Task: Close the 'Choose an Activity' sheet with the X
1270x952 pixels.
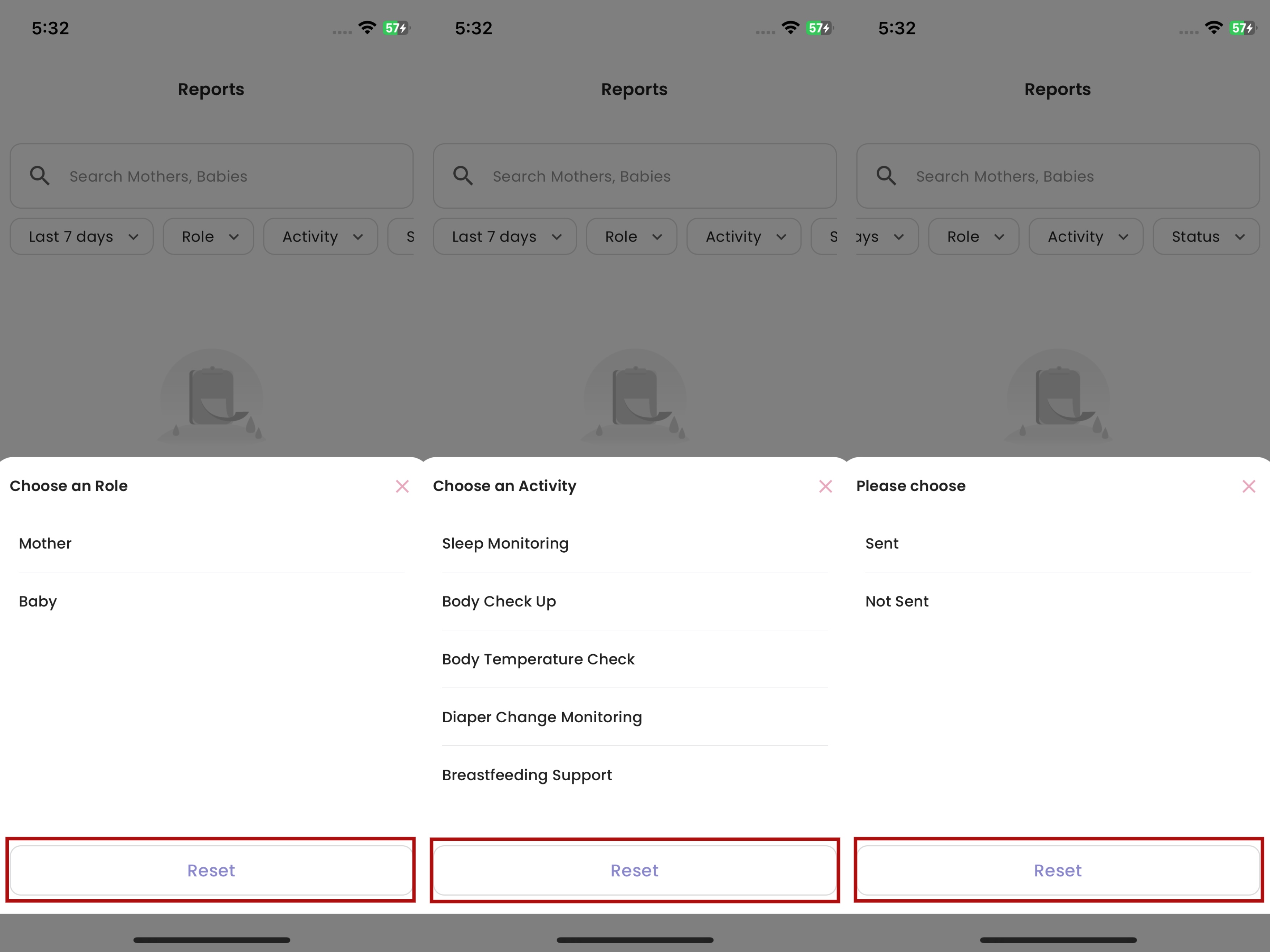Action: 825,486
